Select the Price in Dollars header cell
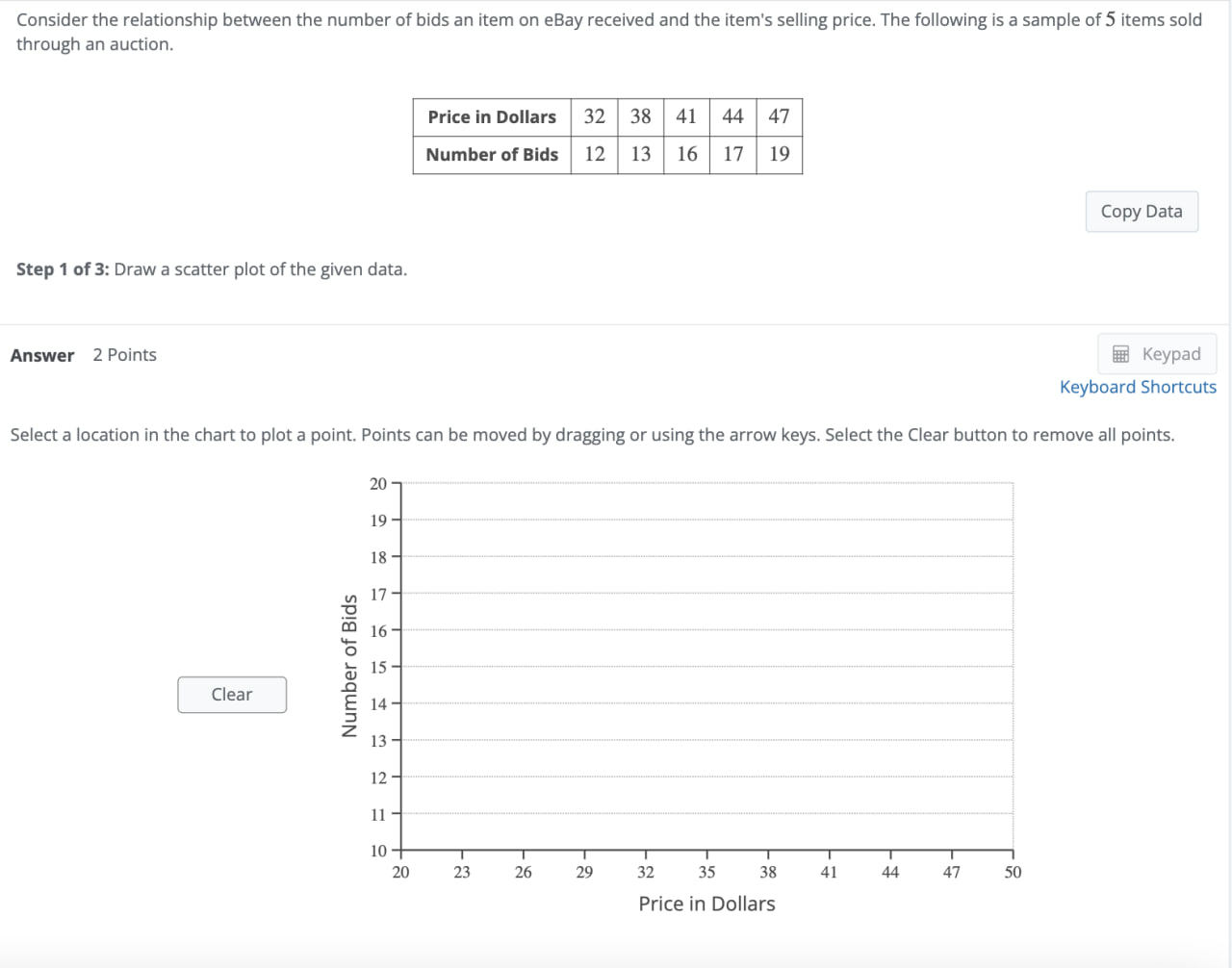This screenshot has height=968, width=1232. click(491, 116)
